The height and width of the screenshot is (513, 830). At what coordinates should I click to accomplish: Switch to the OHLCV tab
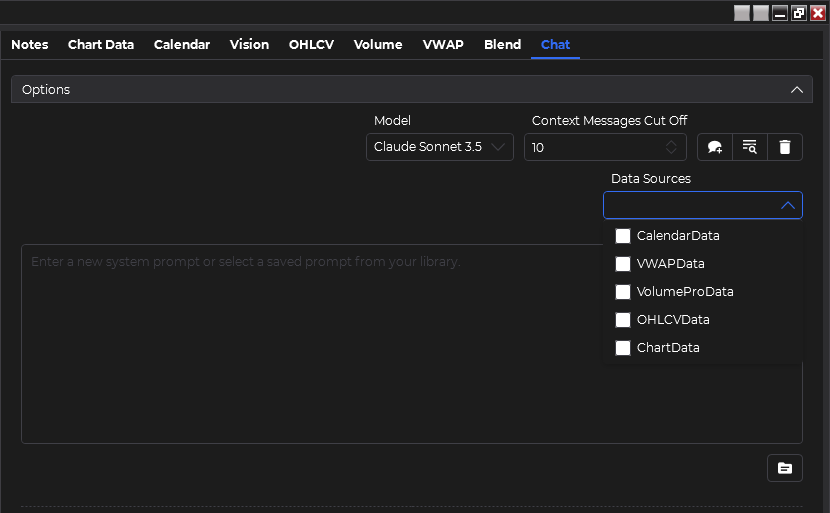pyautogui.click(x=311, y=44)
